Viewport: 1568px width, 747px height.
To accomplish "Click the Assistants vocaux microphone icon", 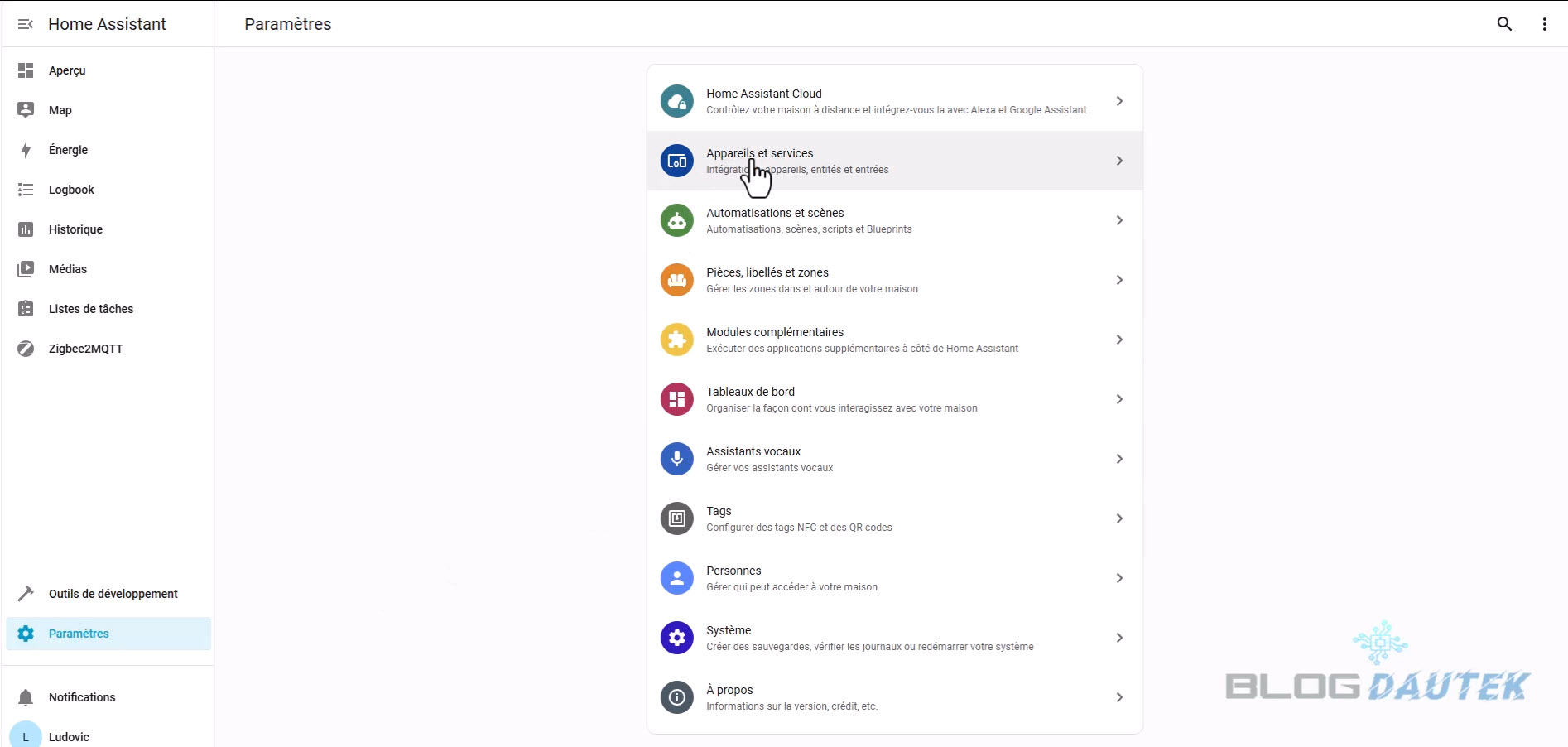I will coord(676,459).
